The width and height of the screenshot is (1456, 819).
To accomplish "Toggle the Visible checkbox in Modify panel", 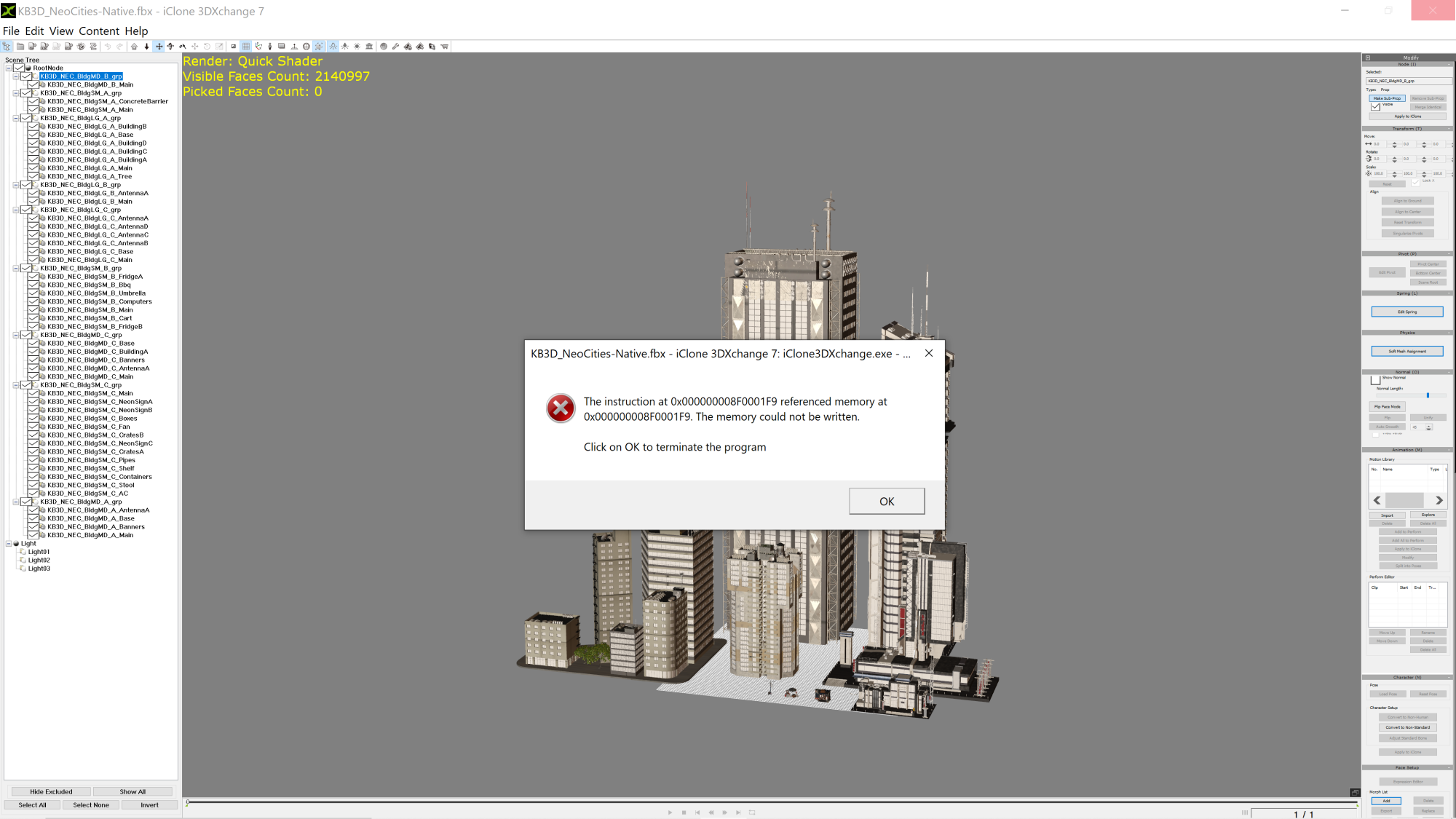I will (x=1376, y=106).
